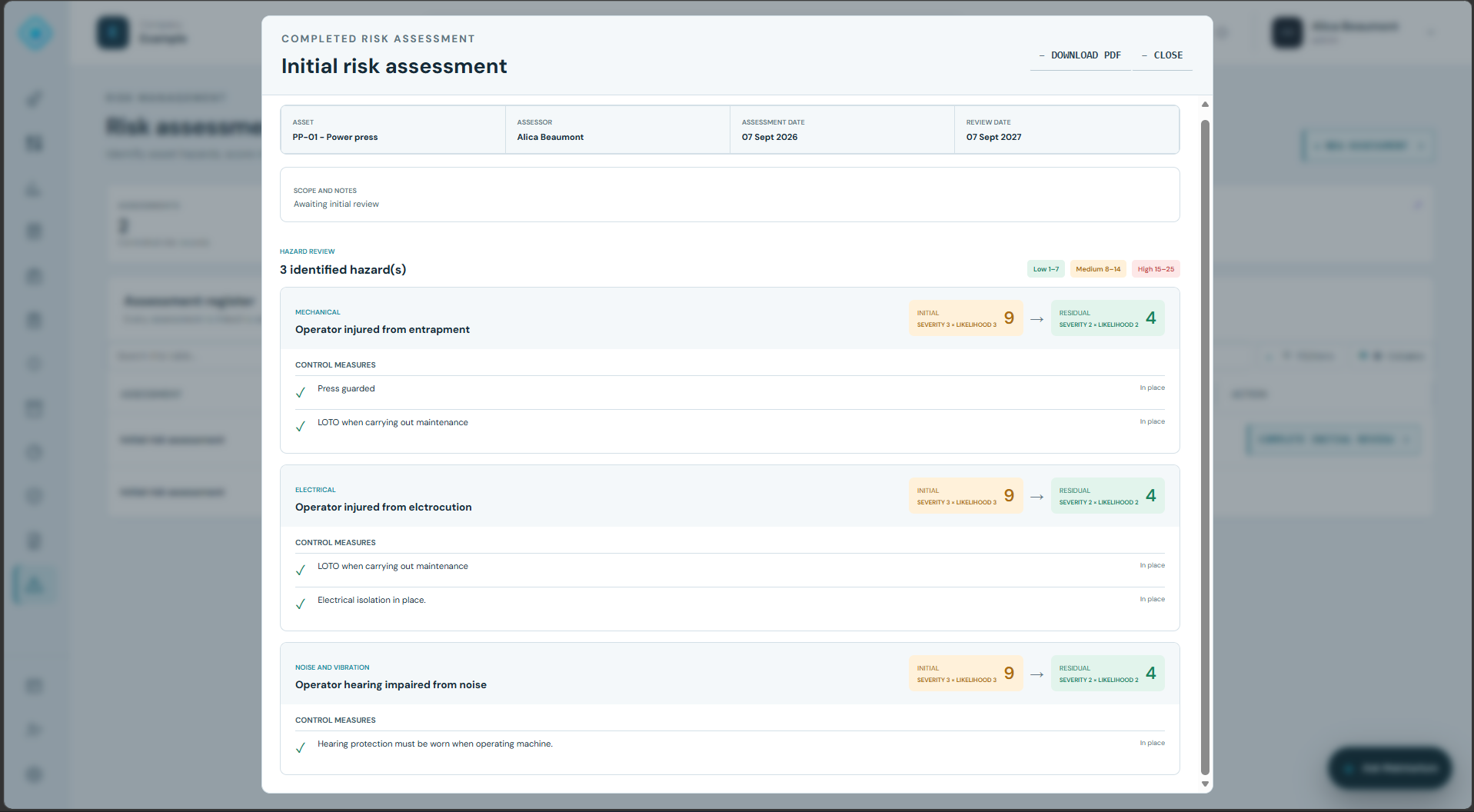Image resolution: width=1474 pixels, height=812 pixels.
Task: Click the MECHANICAL category label
Action: pos(318,312)
